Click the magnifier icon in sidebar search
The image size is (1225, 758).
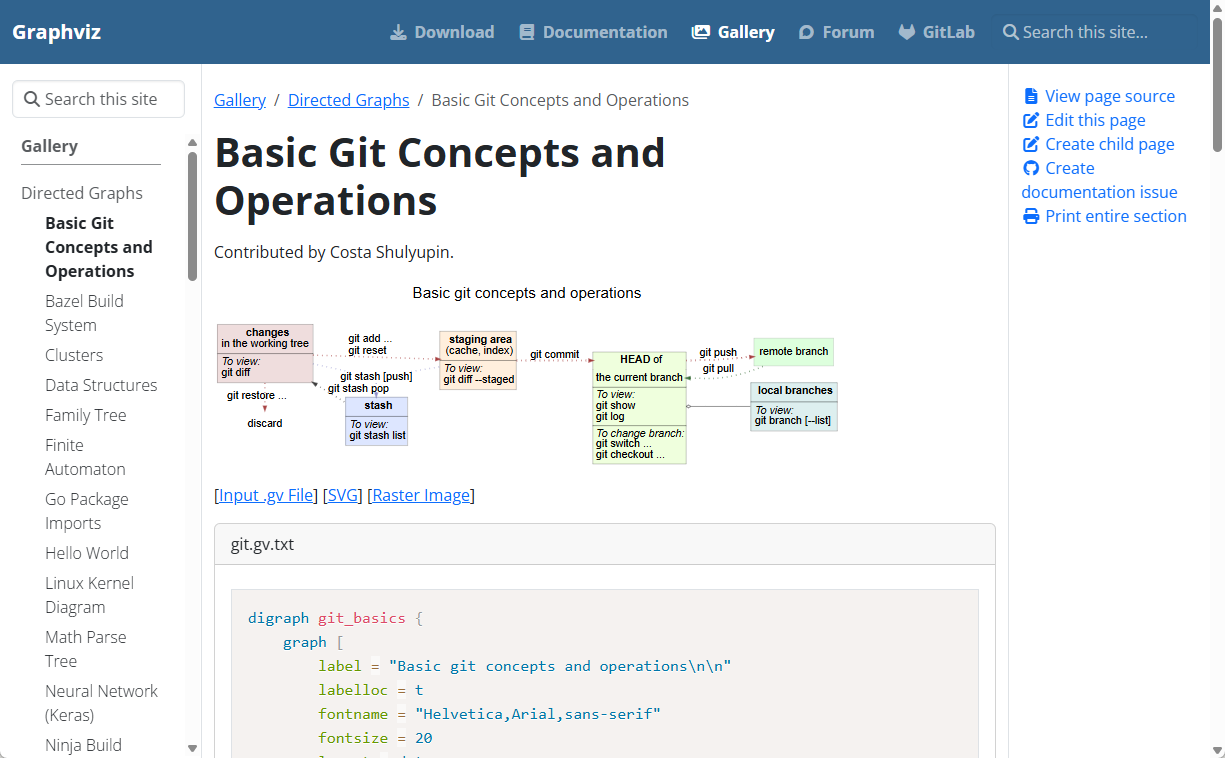(x=32, y=99)
